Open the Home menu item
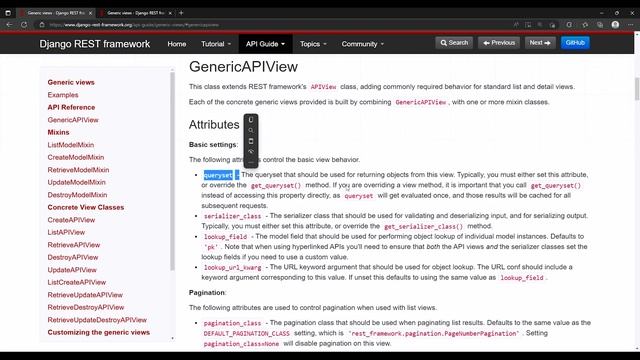 177,44
